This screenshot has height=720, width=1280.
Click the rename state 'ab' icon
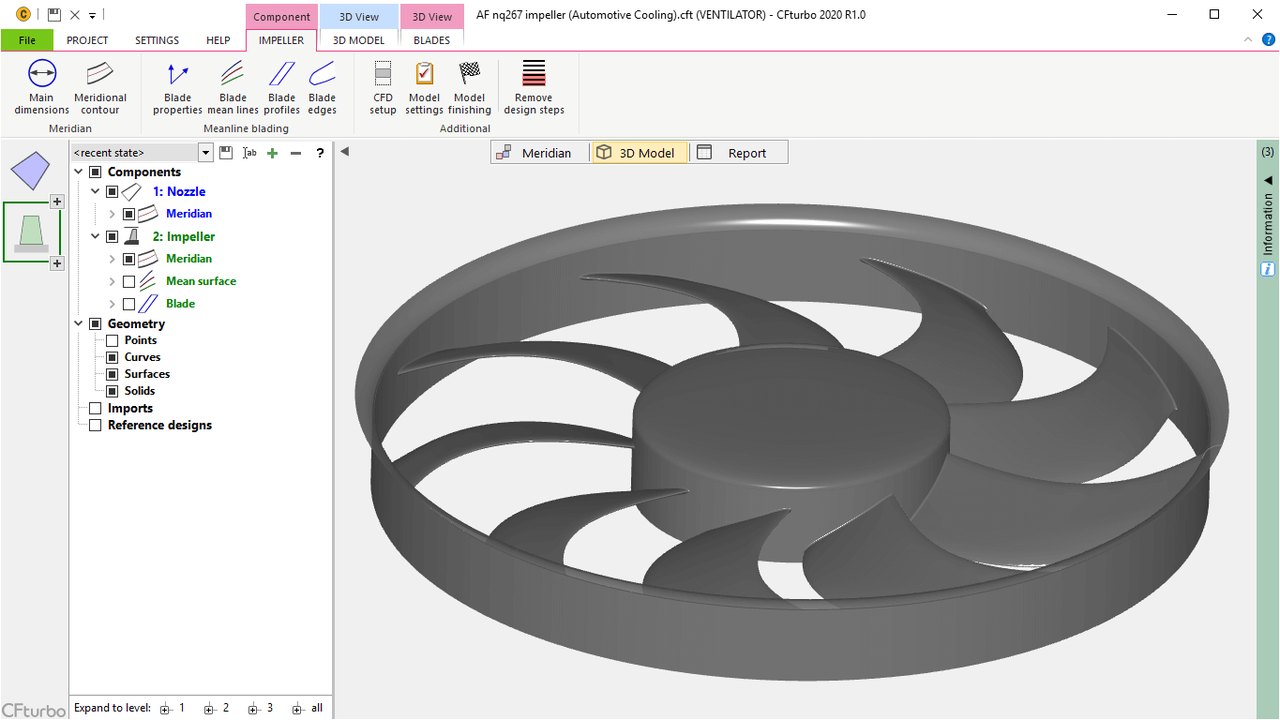[x=250, y=152]
